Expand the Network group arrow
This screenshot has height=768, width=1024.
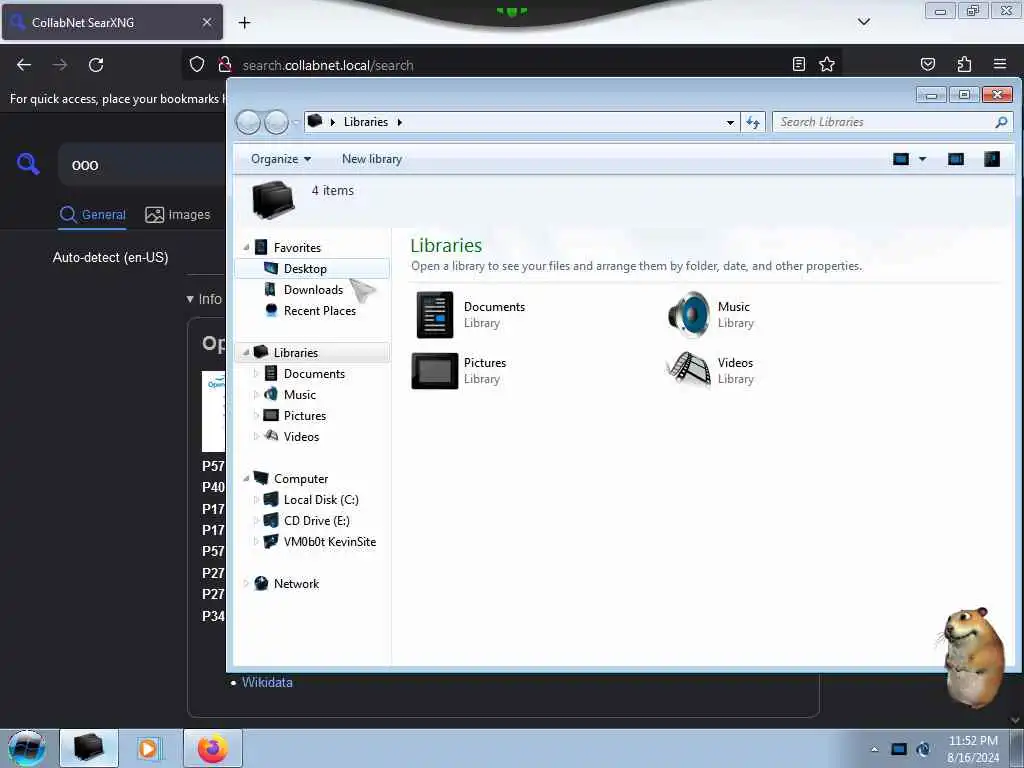(x=246, y=584)
